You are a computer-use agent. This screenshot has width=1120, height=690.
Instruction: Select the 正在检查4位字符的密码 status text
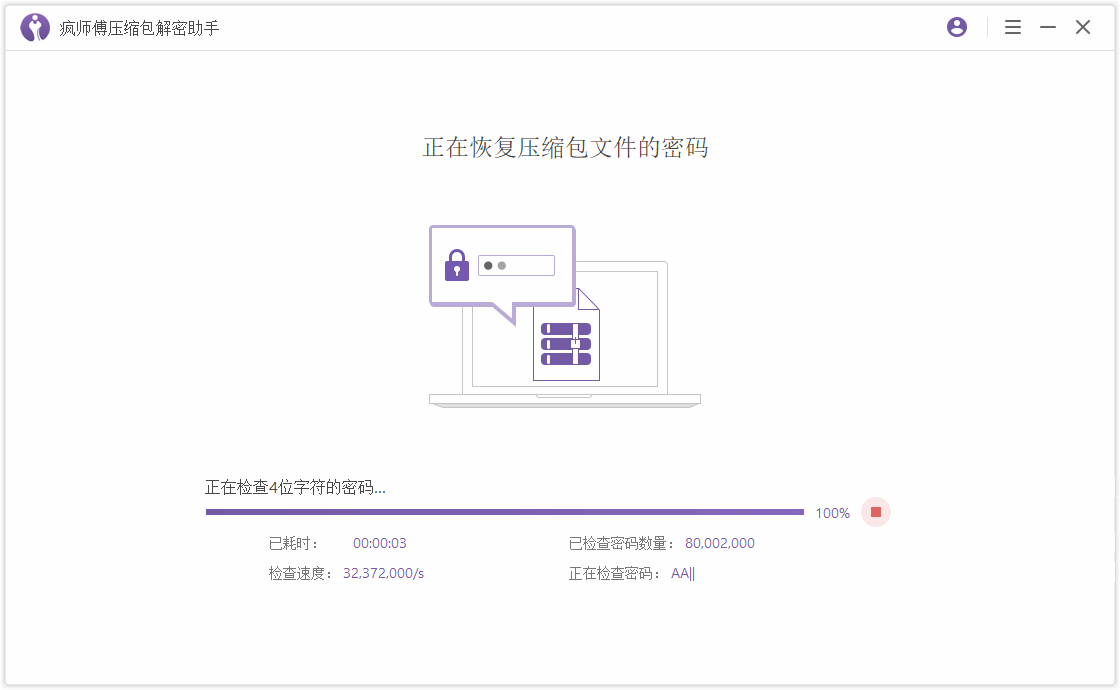(x=295, y=487)
